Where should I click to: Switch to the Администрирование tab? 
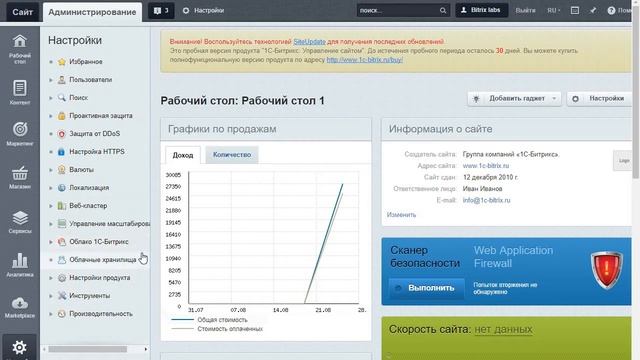click(x=92, y=12)
